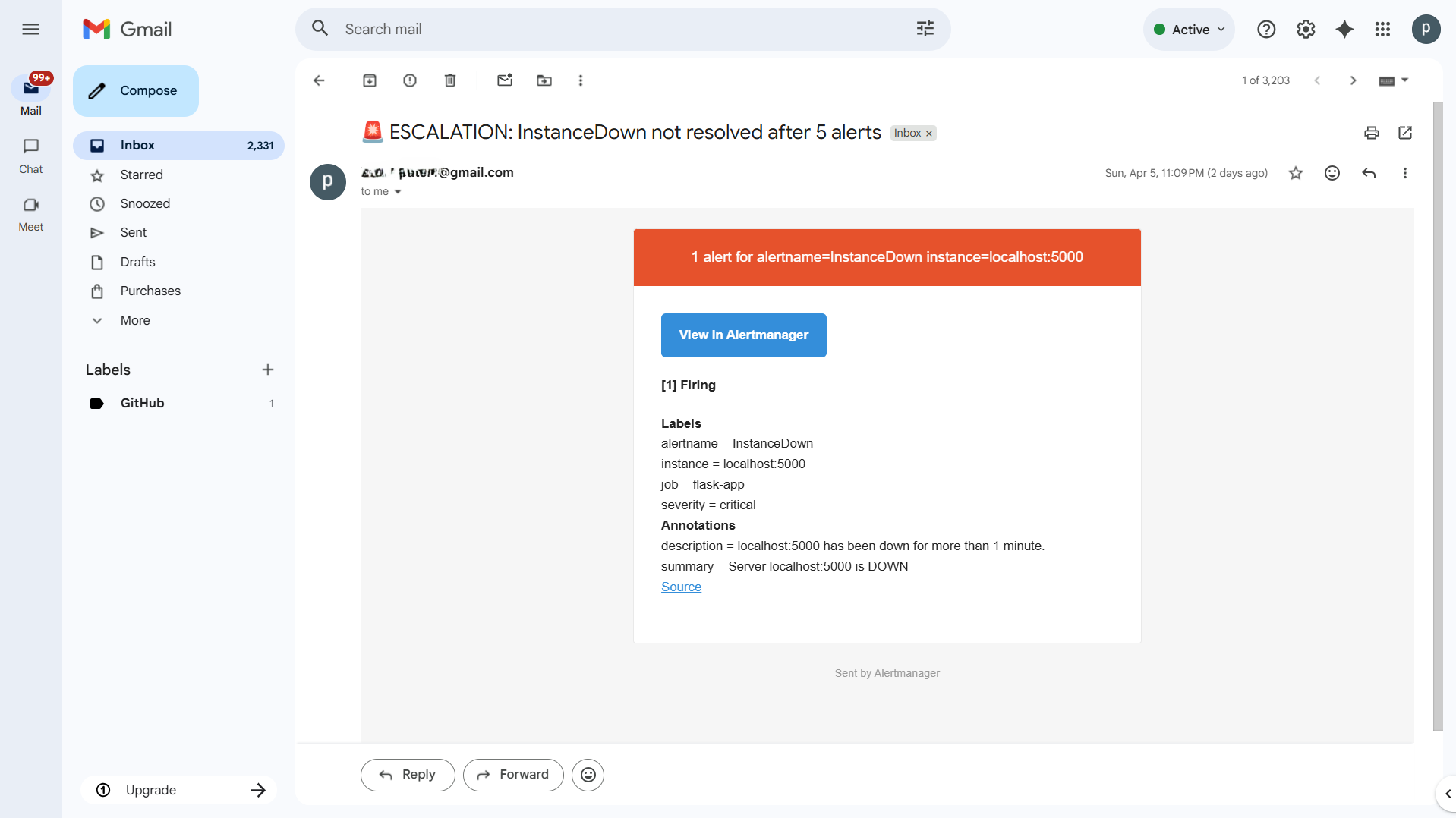
Task: Print the email
Action: [x=1371, y=133]
